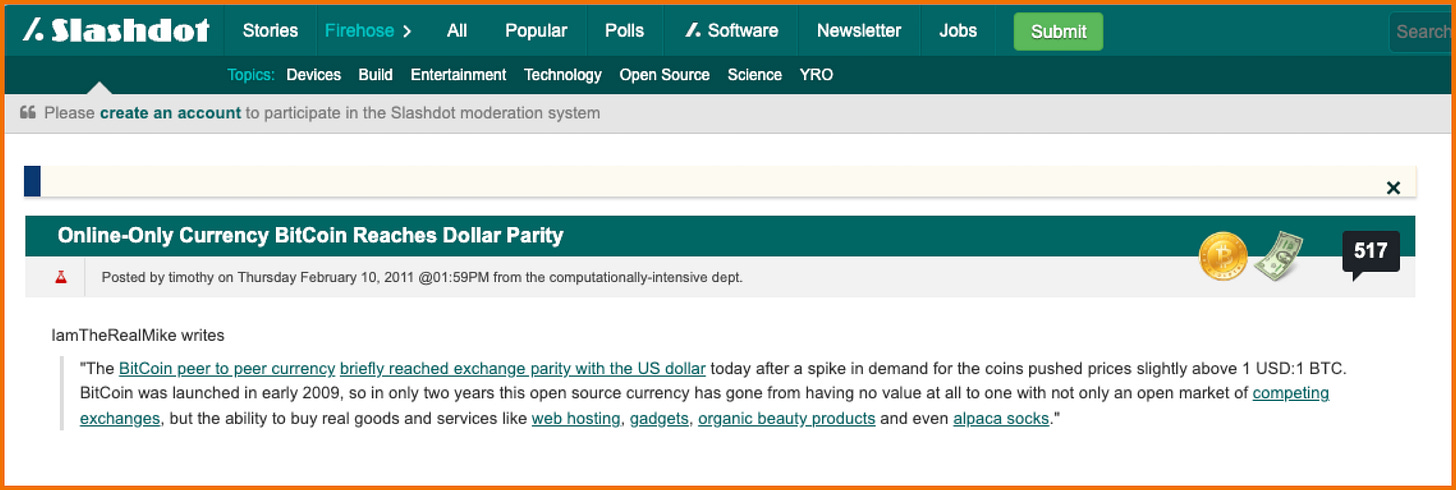Image resolution: width=1456 pixels, height=490 pixels.
Task: Open the Bitcoin coin topic icon
Action: coord(1224,256)
